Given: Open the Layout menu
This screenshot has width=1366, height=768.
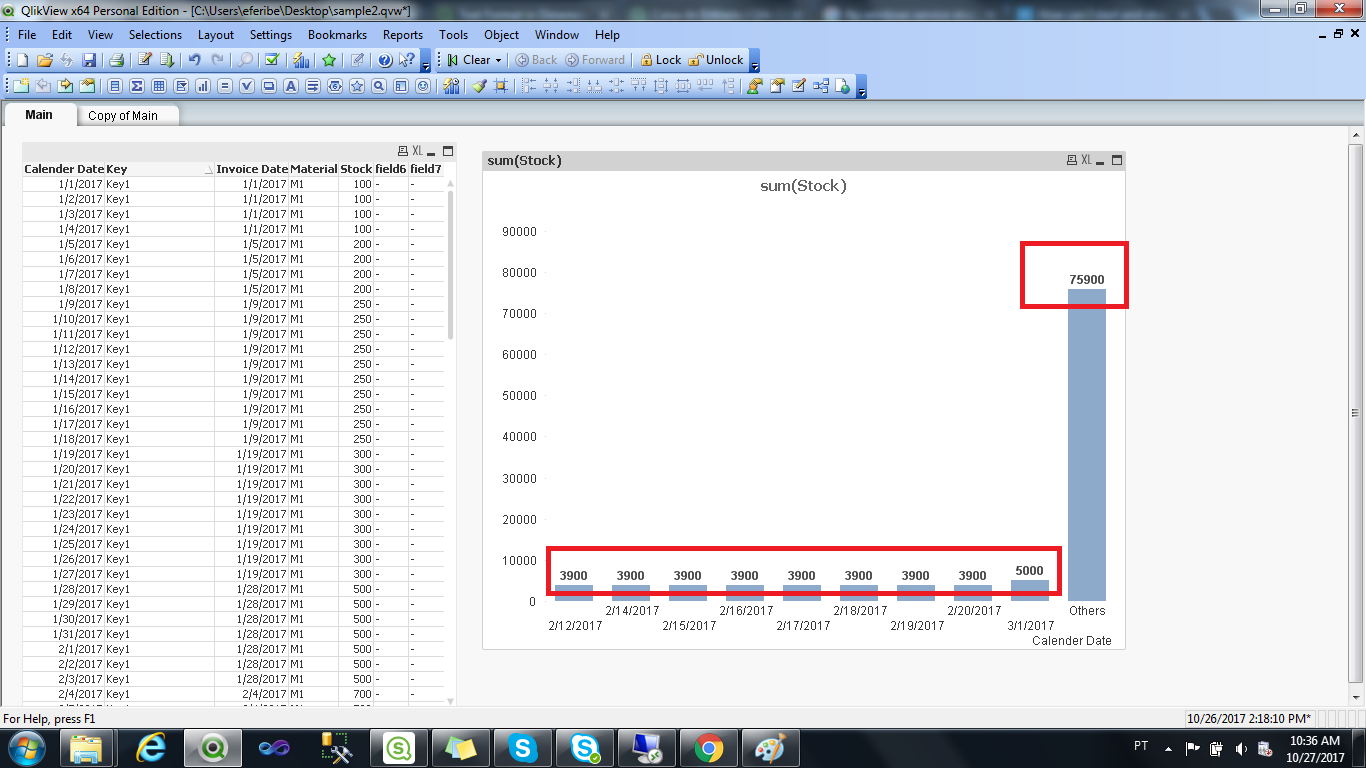Looking at the screenshot, I should (x=216, y=34).
